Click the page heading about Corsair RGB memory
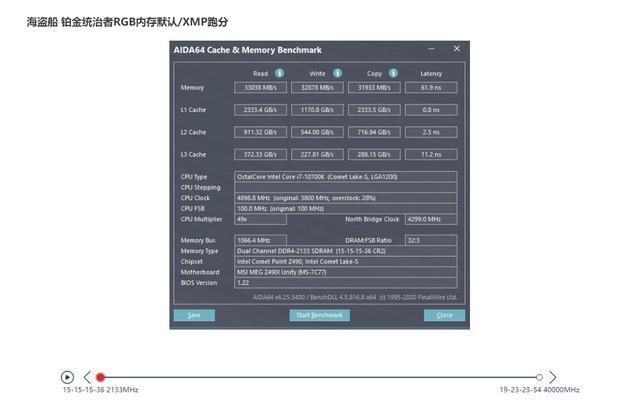 (127, 22)
